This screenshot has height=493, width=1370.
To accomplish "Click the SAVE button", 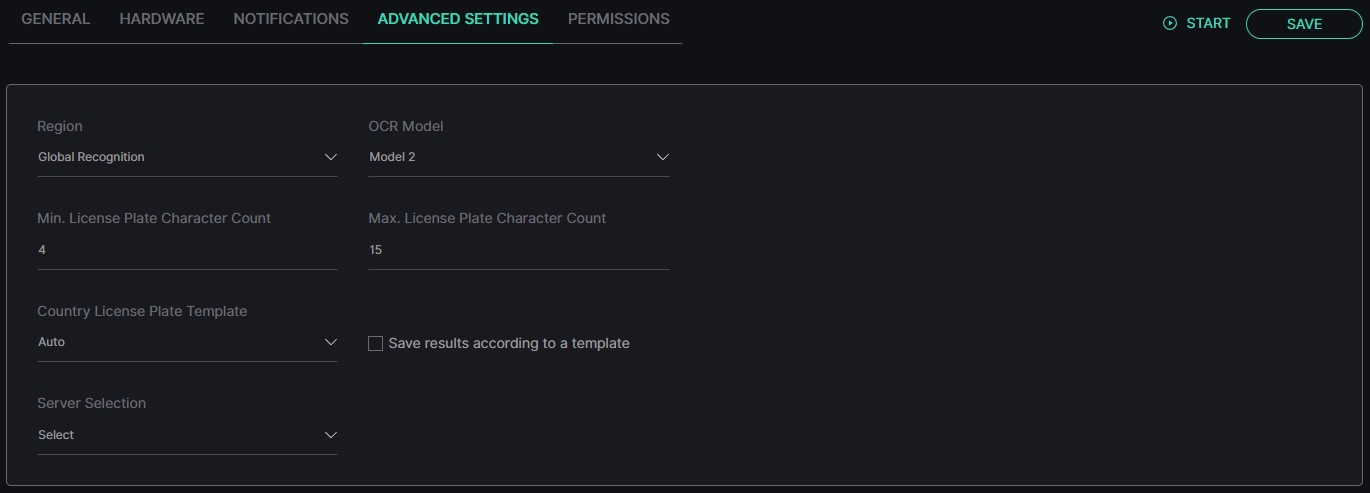I will click(x=1304, y=24).
